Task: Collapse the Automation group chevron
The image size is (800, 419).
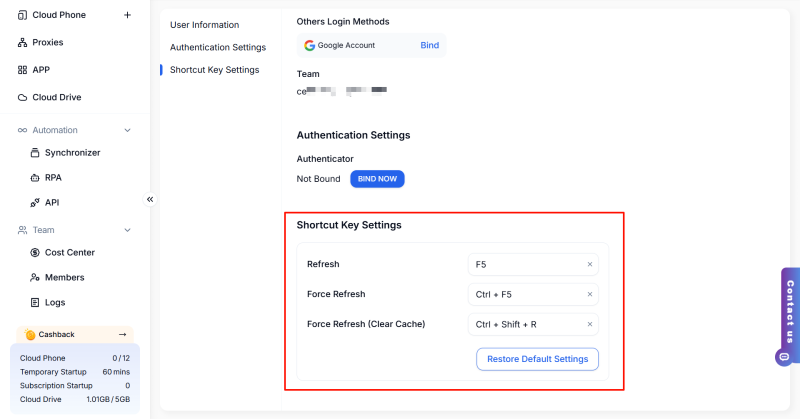Action: click(127, 130)
